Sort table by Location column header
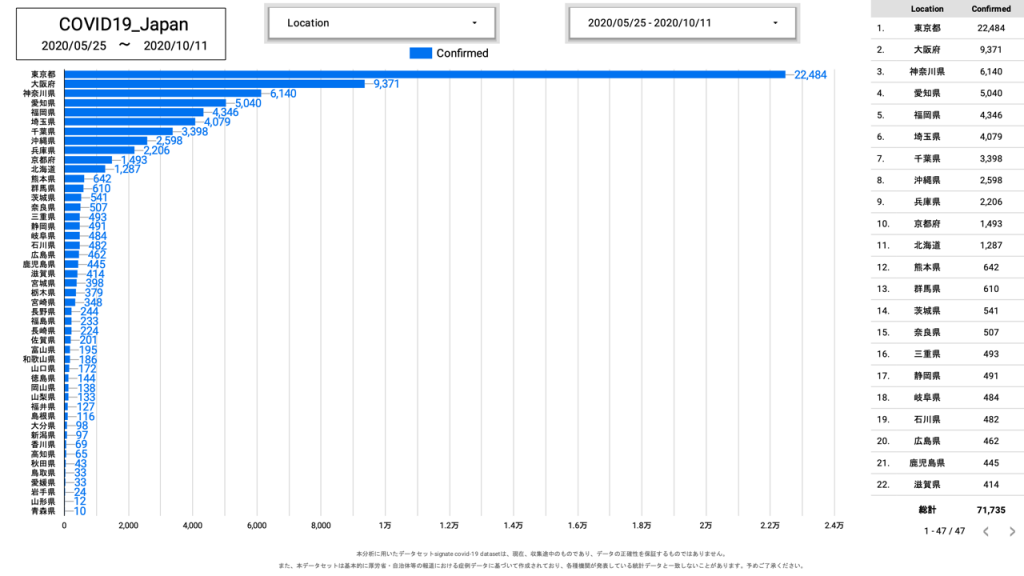The height and width of the screenshot is (576, 1024). (927, 9)
